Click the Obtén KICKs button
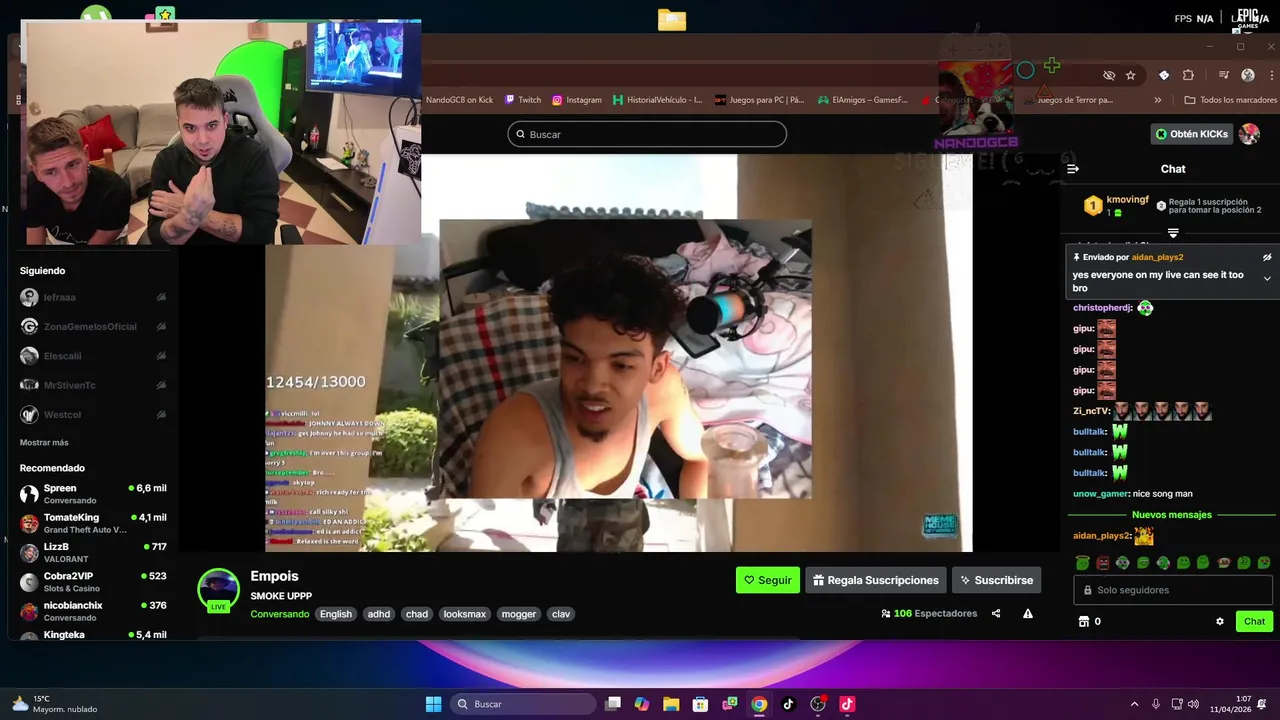Image resolution: width=1280 pixels, height=720 pixels. click(1191, 134)
